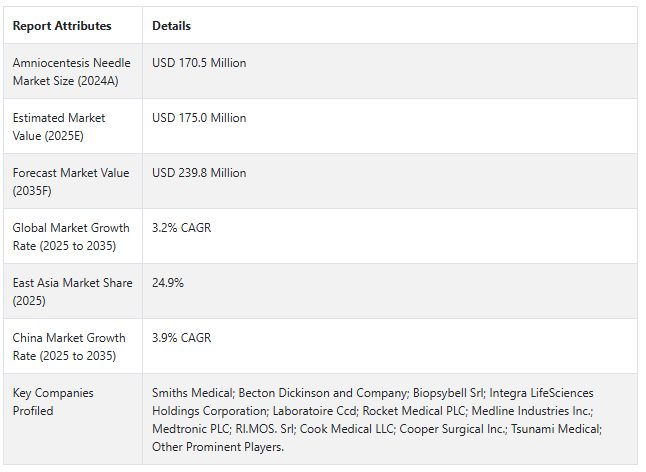Click the USD 239.8 Million value

coord(199,173)
